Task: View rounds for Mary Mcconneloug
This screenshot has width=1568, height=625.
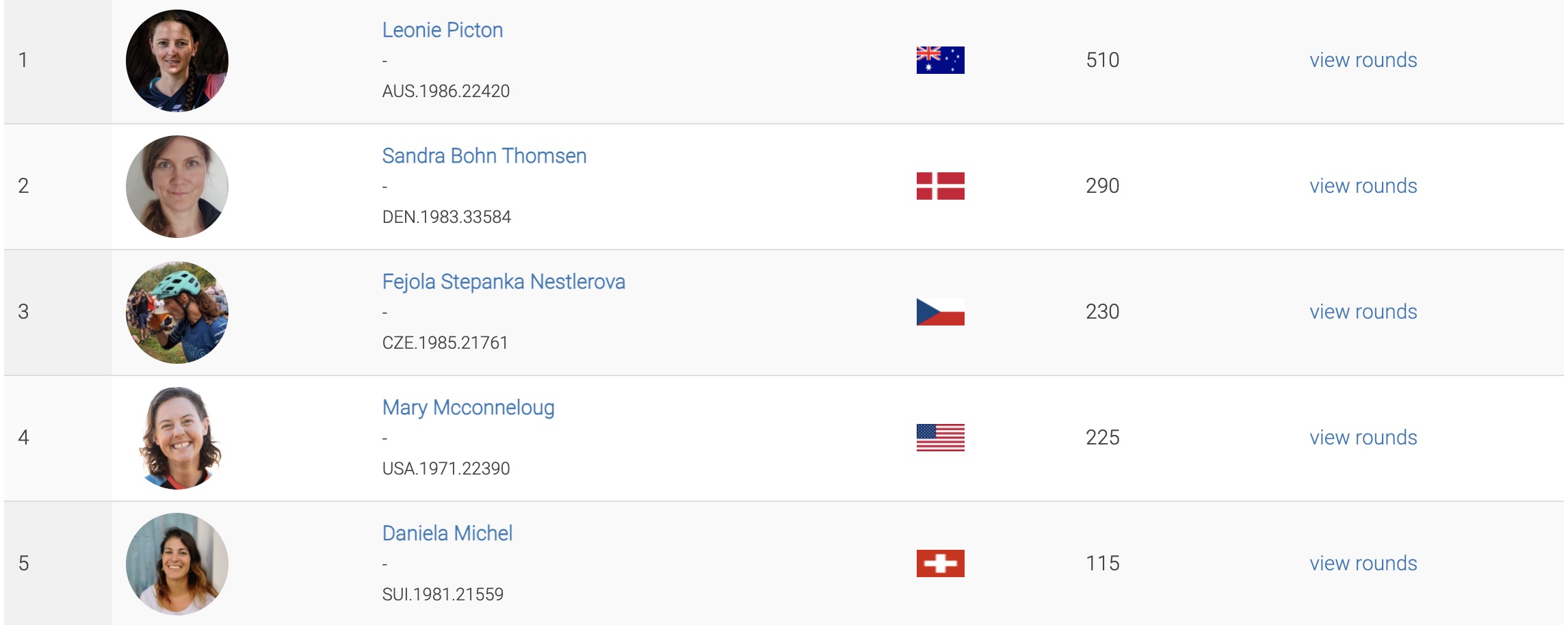Action: tap(1363, 438)
